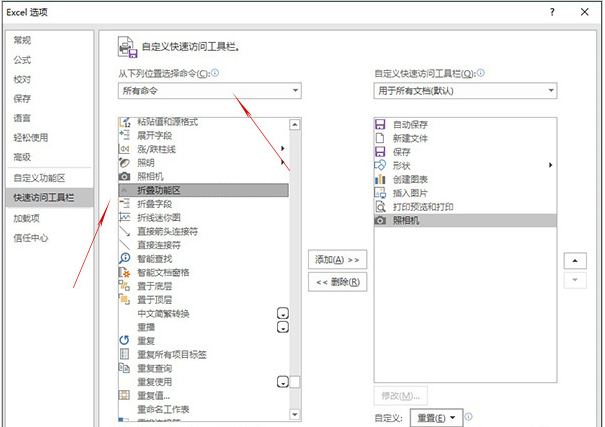Click the 形状 shapes icon
605x427 pixels.
pos(380,165)
